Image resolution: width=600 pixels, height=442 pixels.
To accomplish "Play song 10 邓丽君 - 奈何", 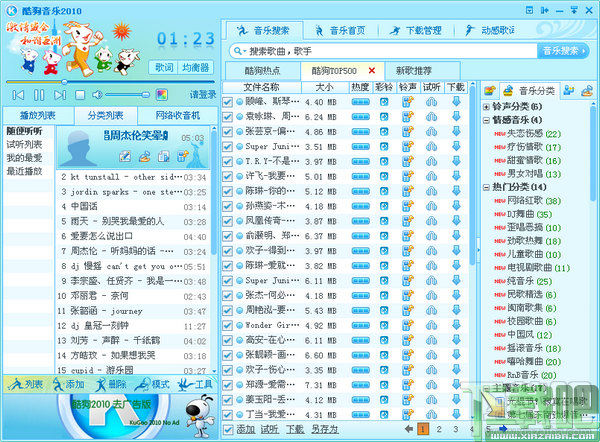I will pyautogui.click(x=132, y=296).
